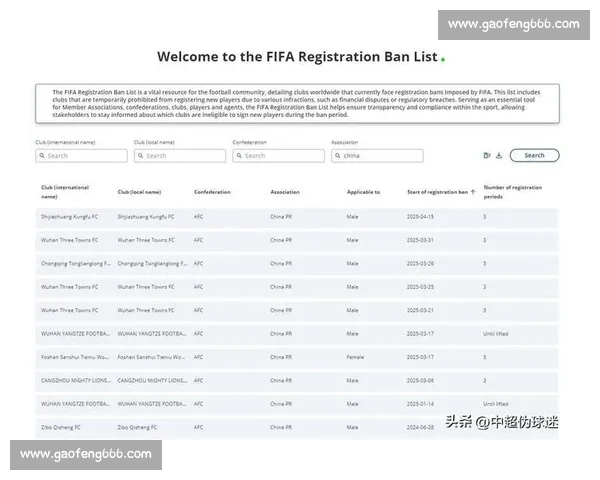Focus the Club (international name) search field

[x=82, y=156]
